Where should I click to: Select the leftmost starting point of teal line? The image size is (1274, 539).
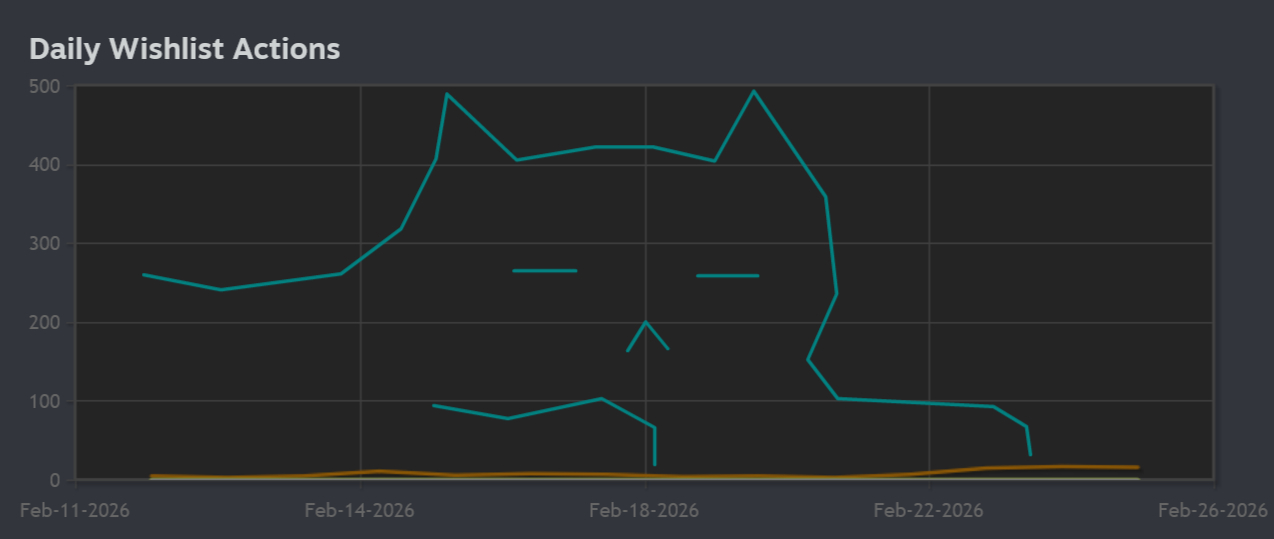[144, 274]
